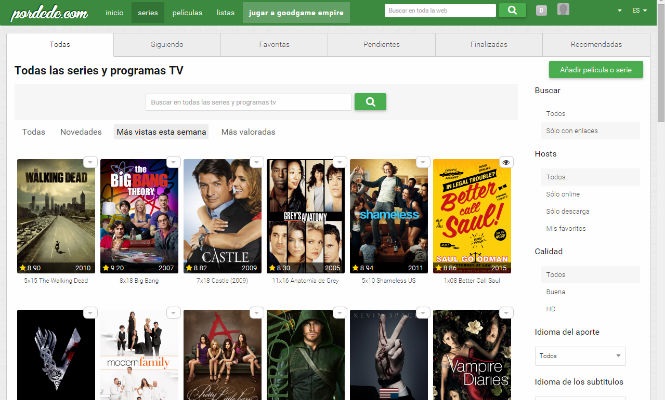Open The Big Bang Theory poster
The height and width of the screenshot is (400, 665).
click(139, 216)
